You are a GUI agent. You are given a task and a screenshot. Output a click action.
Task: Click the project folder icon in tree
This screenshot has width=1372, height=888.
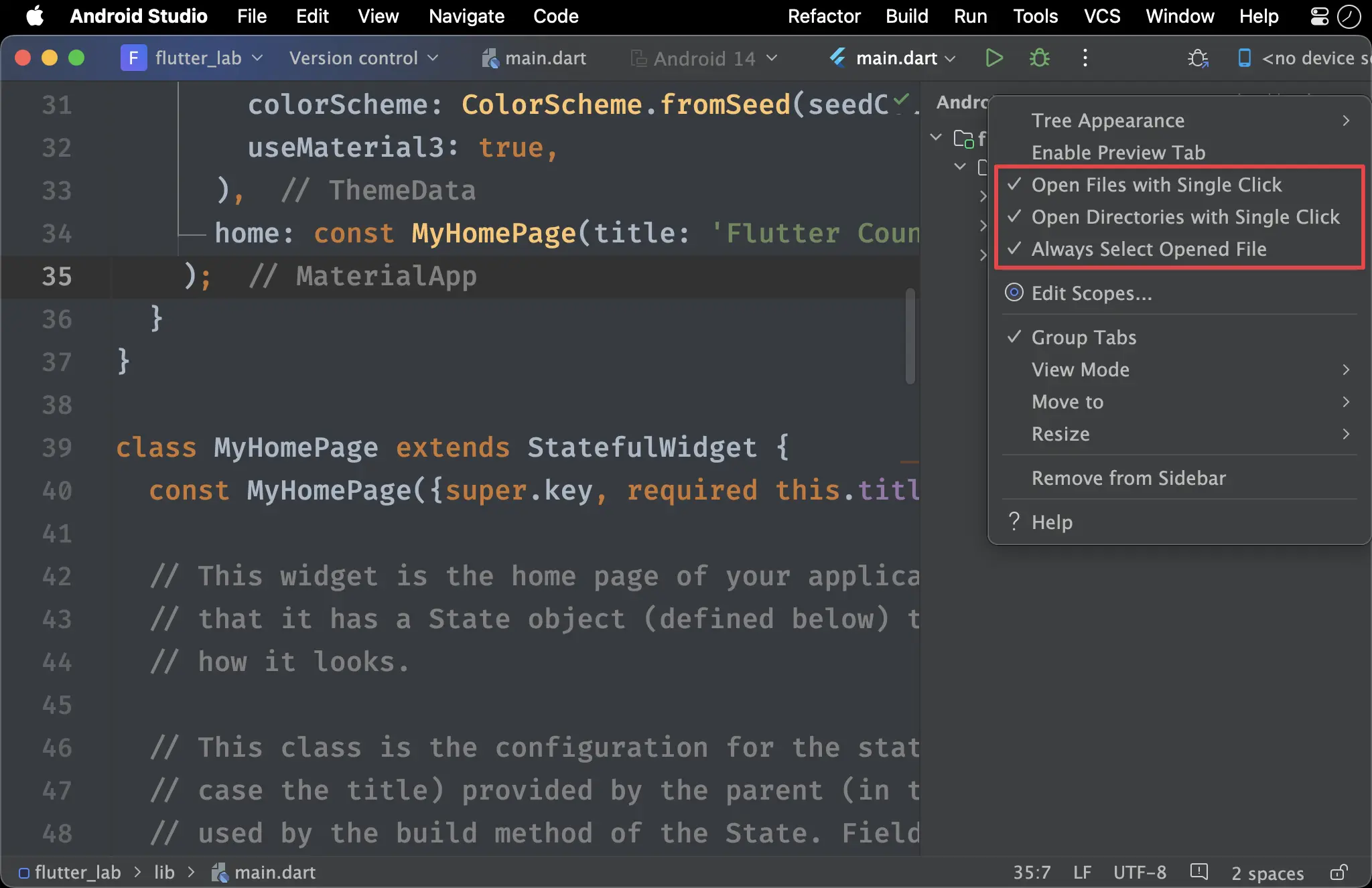[963, 139]
